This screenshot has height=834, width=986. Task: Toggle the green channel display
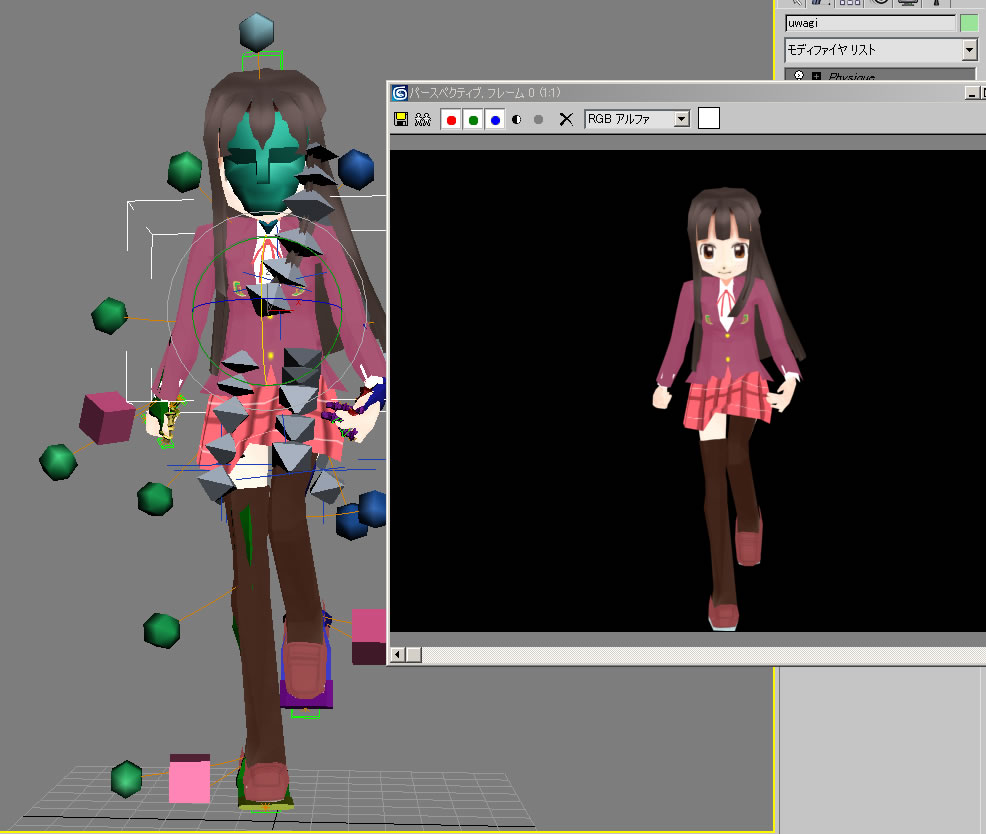click(x=473, y=119)
